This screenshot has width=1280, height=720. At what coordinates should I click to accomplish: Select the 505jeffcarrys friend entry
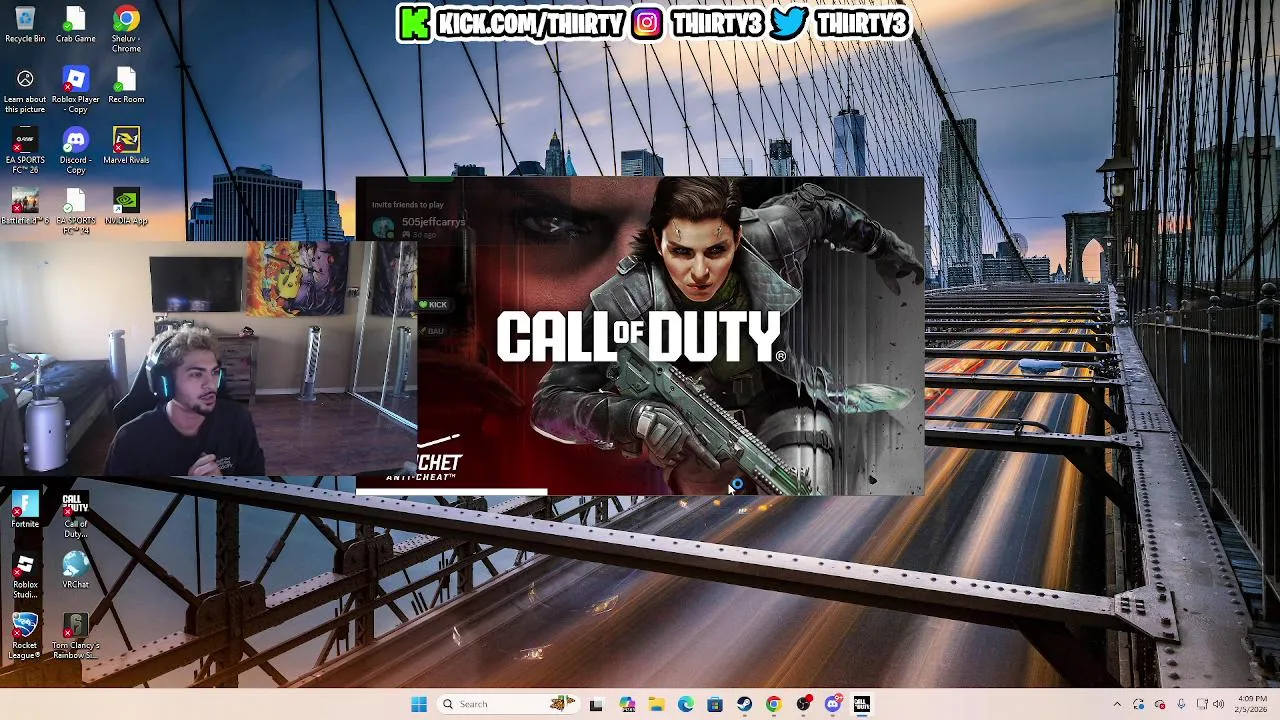point(419,226)
